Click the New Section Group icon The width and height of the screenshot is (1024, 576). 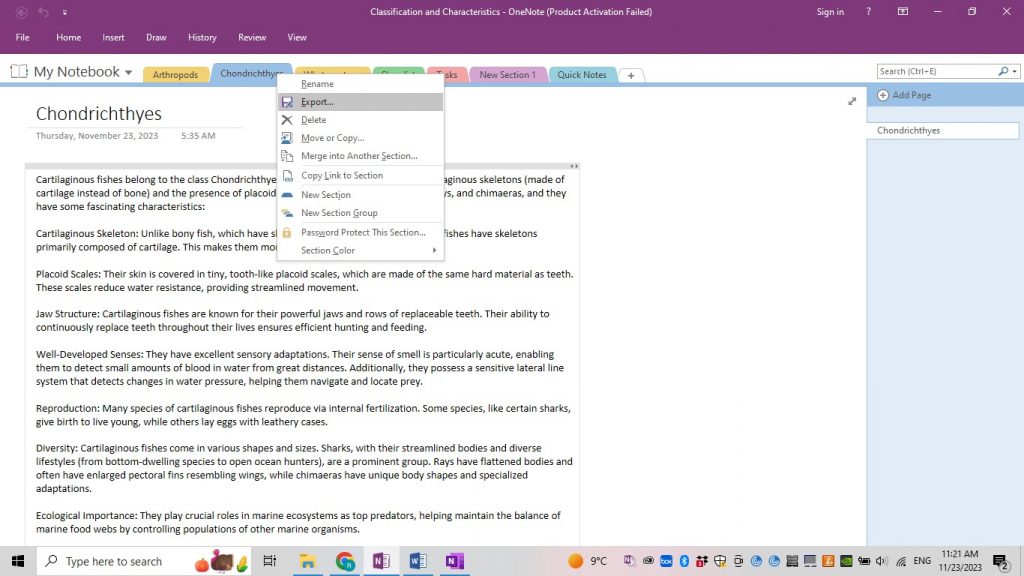point(288,212)
